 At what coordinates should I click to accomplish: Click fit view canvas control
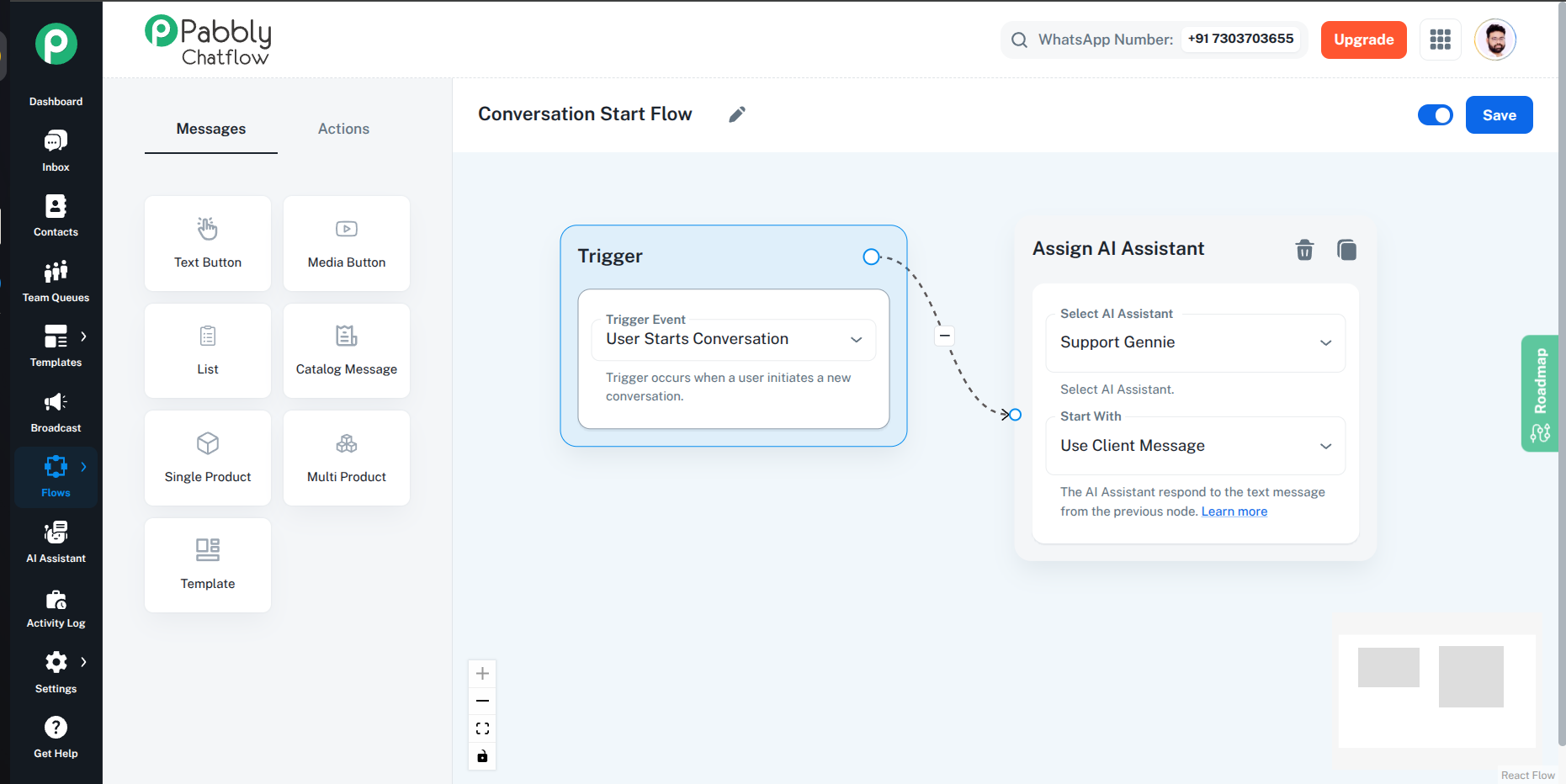click(x=482, y=728)
